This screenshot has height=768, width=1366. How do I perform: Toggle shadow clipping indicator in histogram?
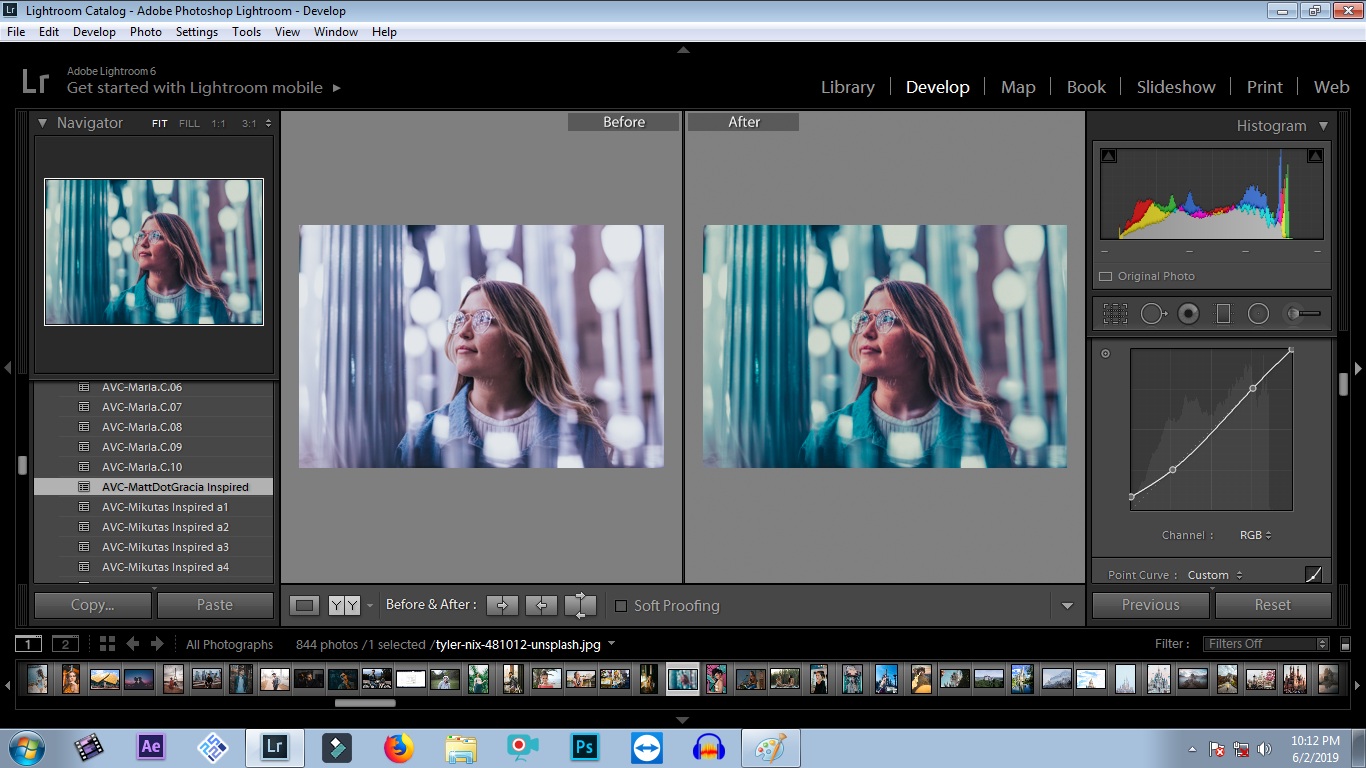pyautogui.click(x=1108, y=156)
